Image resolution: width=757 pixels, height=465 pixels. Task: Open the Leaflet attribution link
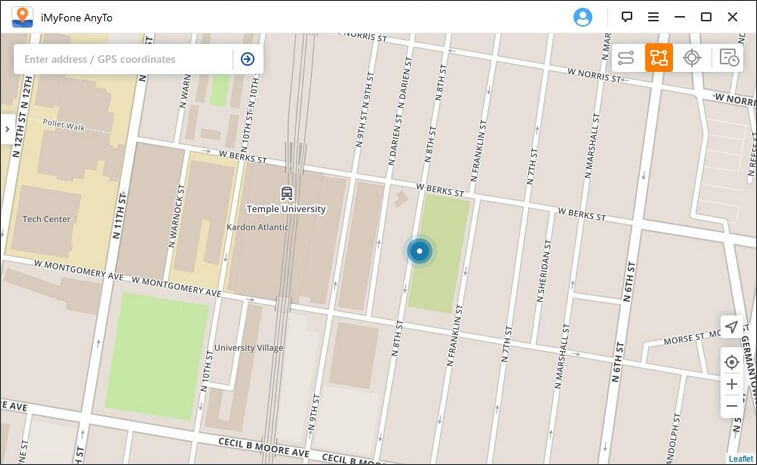pos(741,459)
